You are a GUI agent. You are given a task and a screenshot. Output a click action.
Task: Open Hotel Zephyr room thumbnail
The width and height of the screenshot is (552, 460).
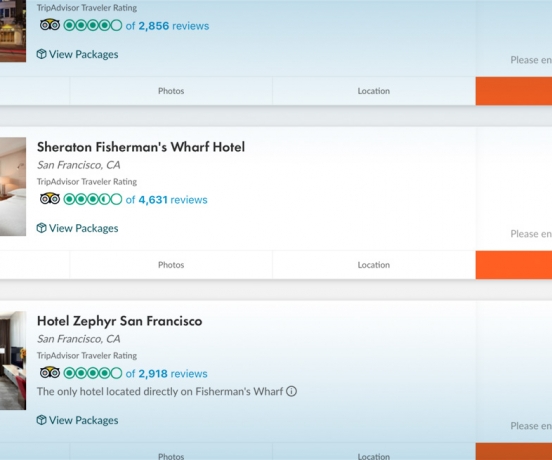point(13,360)
